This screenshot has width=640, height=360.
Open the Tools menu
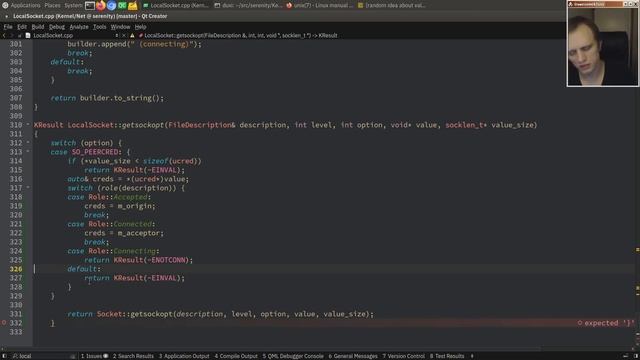point(99,27)
